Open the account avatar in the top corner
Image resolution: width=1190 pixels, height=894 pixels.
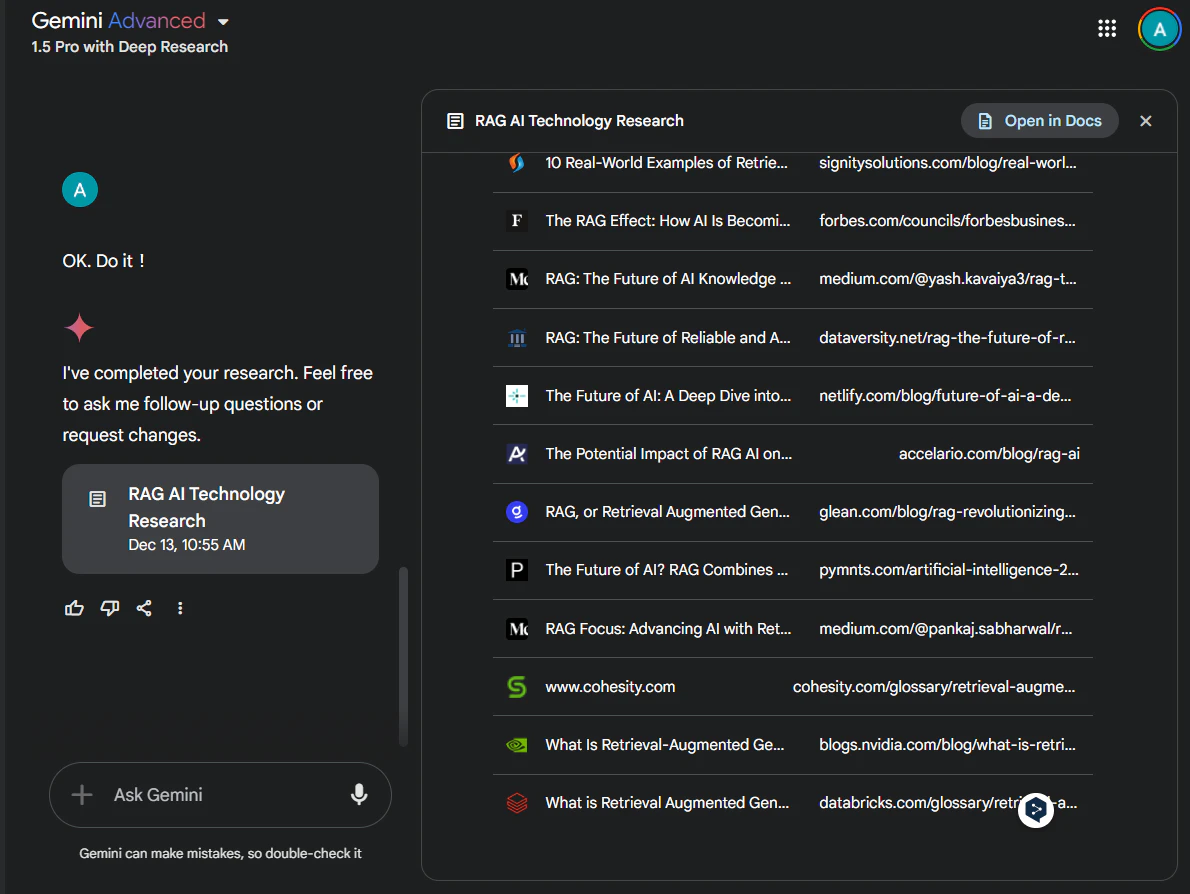pyautogui.click(x=1159, y=30)
